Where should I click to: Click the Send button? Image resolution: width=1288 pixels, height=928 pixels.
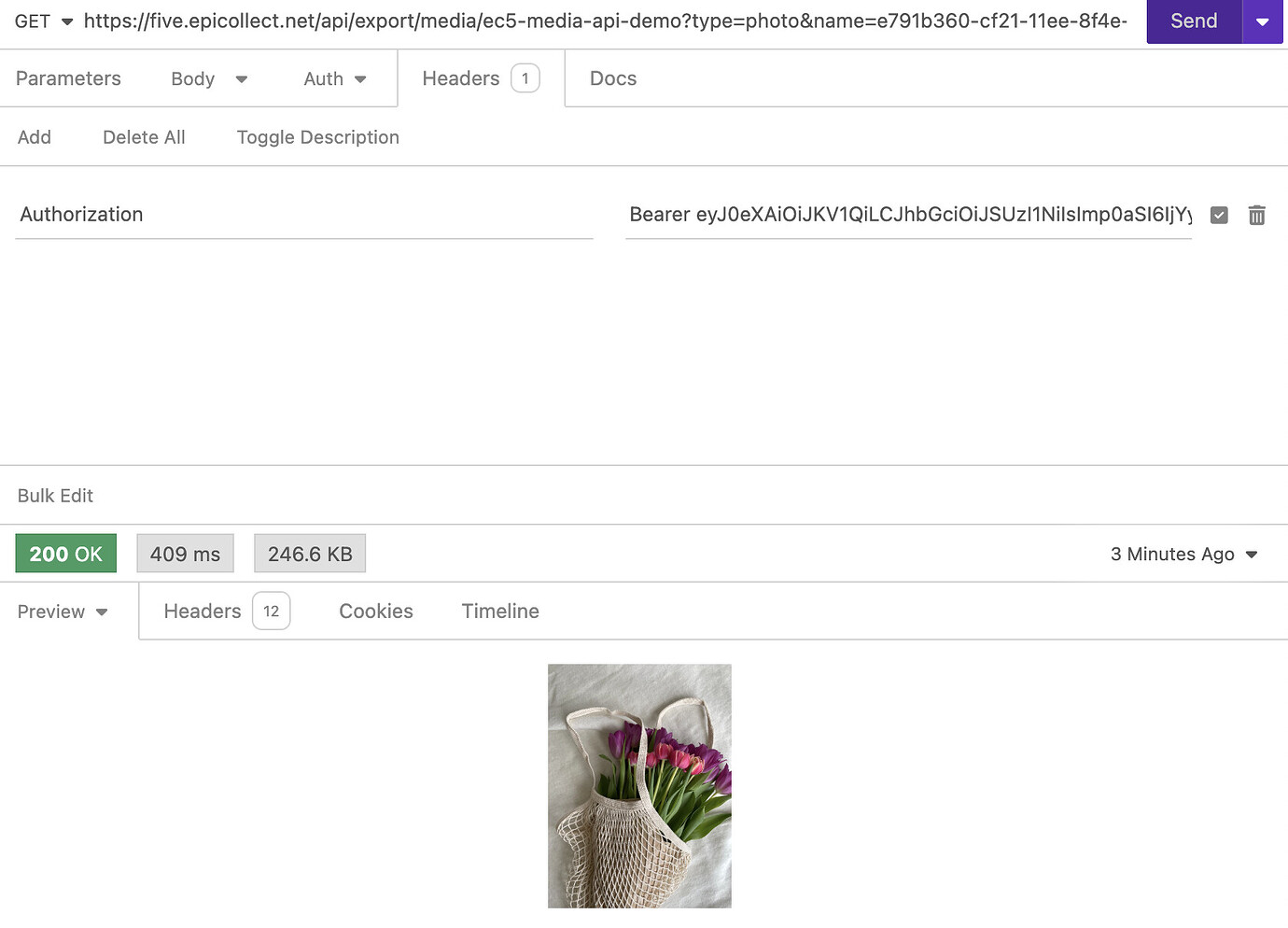click(1193, 21)
